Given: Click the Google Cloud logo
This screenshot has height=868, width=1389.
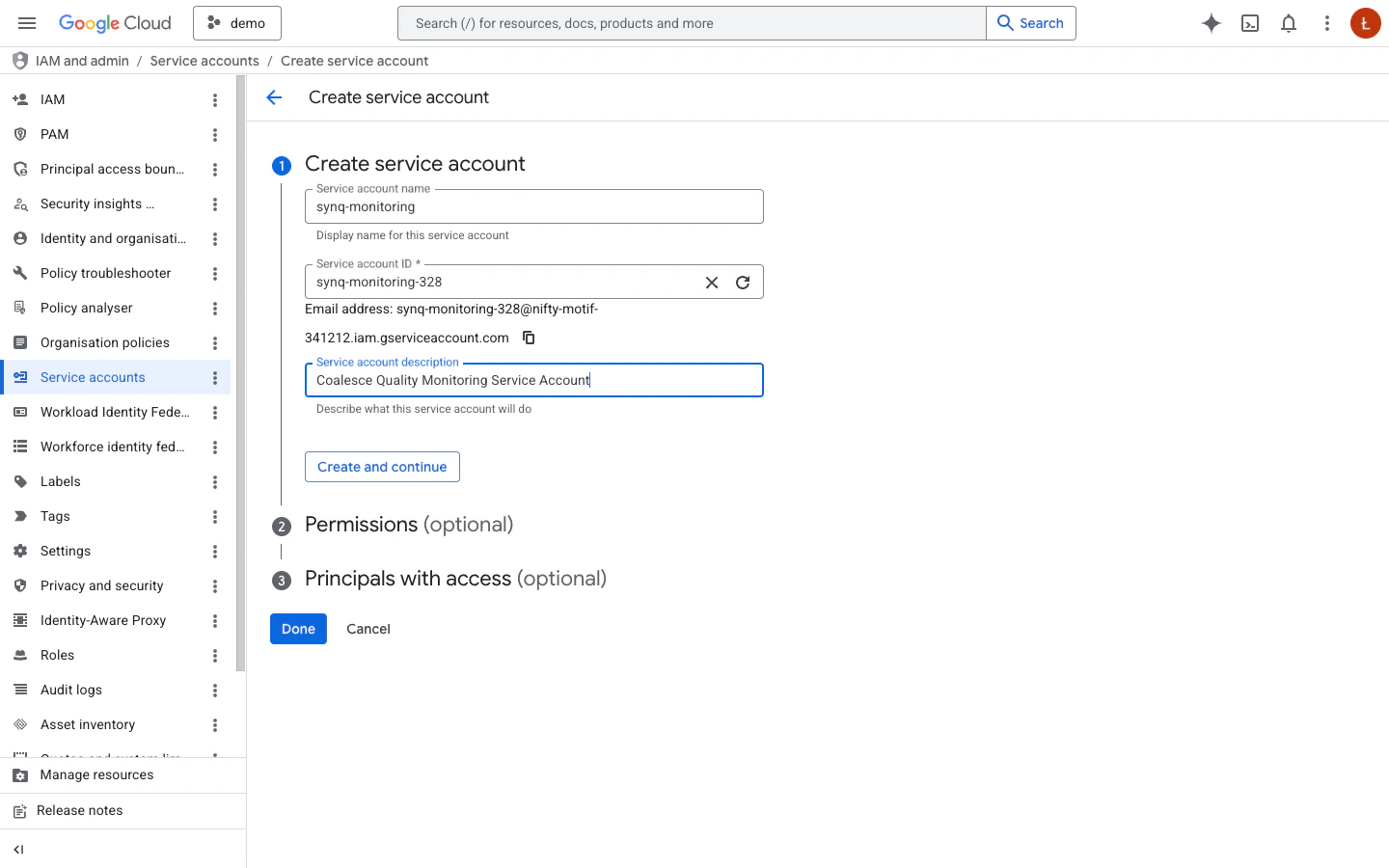Looking at the screenshot, I should tap(115, 23).
